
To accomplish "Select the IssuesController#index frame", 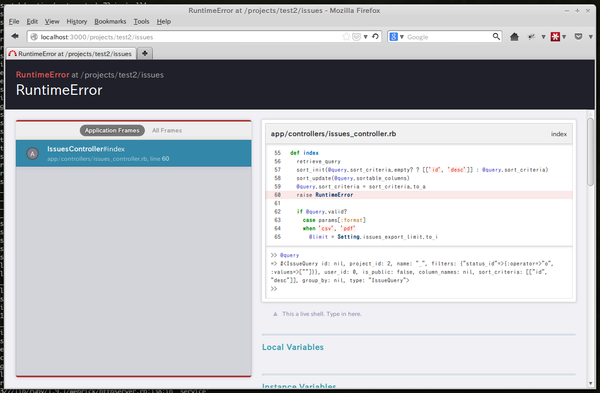I will click(x=134, y=153).
